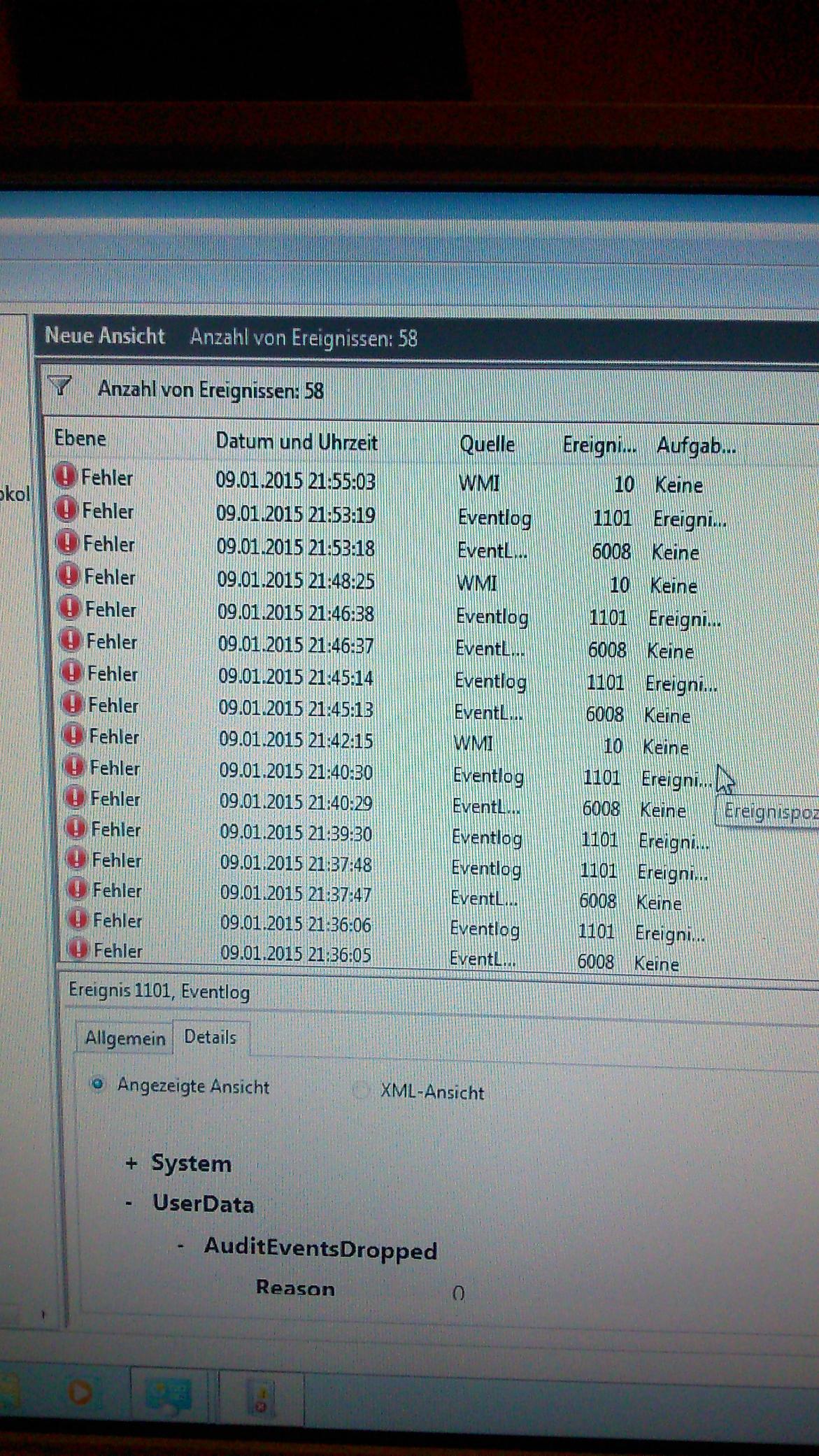
Task: Click the Eventlog source in the 21:45:14 row
Action: [x=490, y=680]
